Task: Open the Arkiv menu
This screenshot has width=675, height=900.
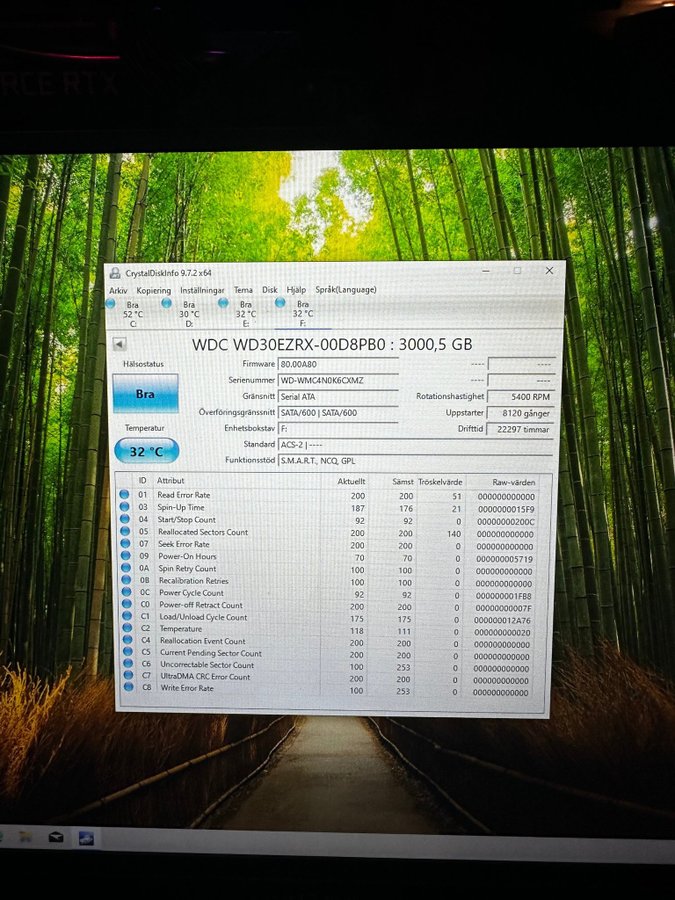Action: (118, 290)
